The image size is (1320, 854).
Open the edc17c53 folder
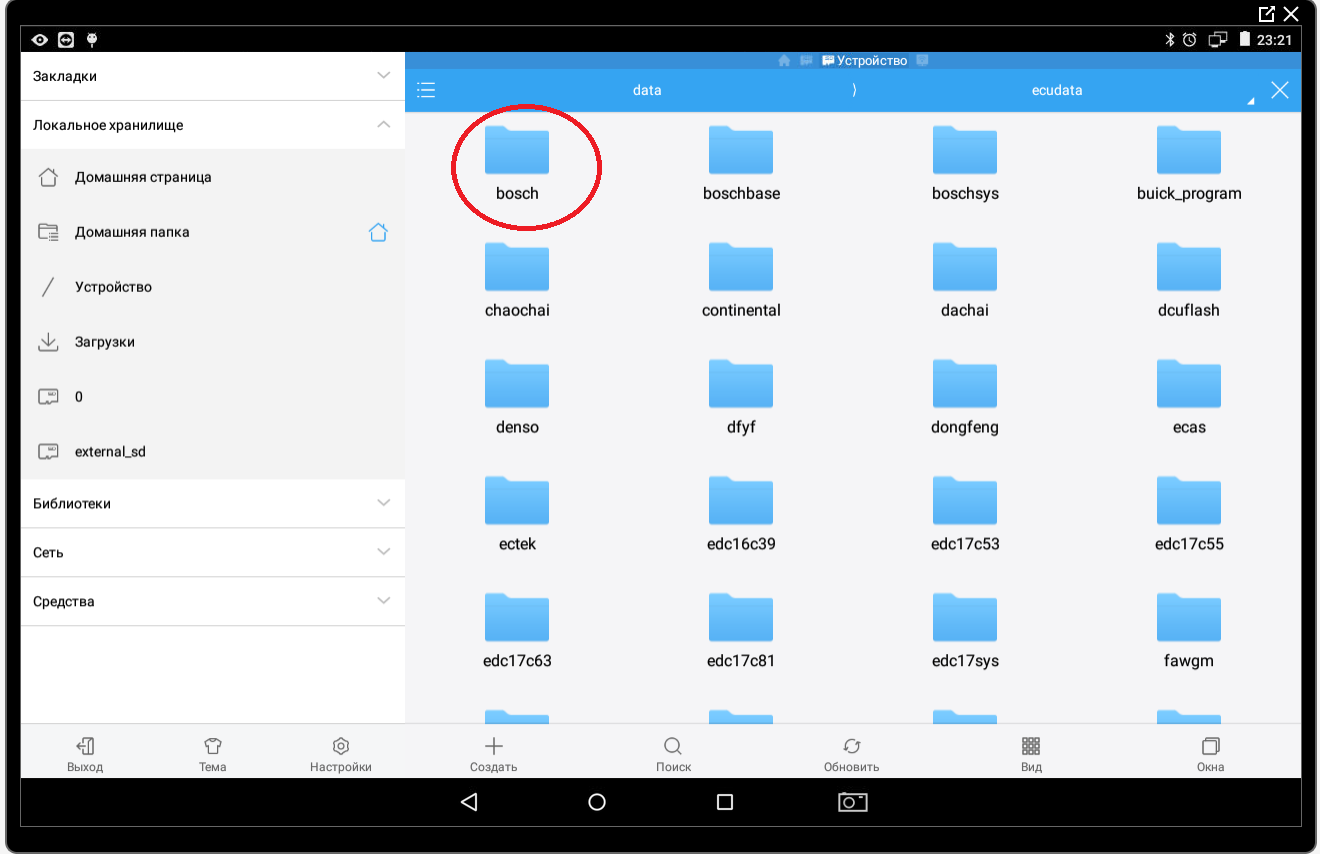(x=965, y=516)
